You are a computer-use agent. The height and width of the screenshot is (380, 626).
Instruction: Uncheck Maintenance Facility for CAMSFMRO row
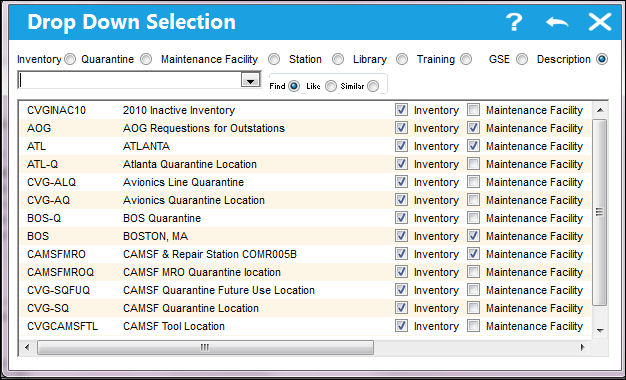(x=473, y=254)
